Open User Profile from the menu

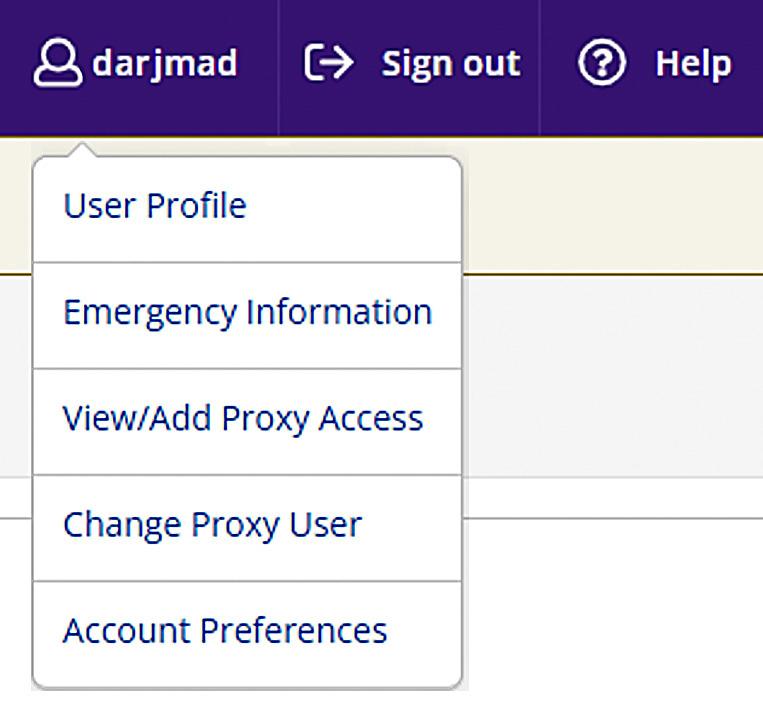pos(154,207)
